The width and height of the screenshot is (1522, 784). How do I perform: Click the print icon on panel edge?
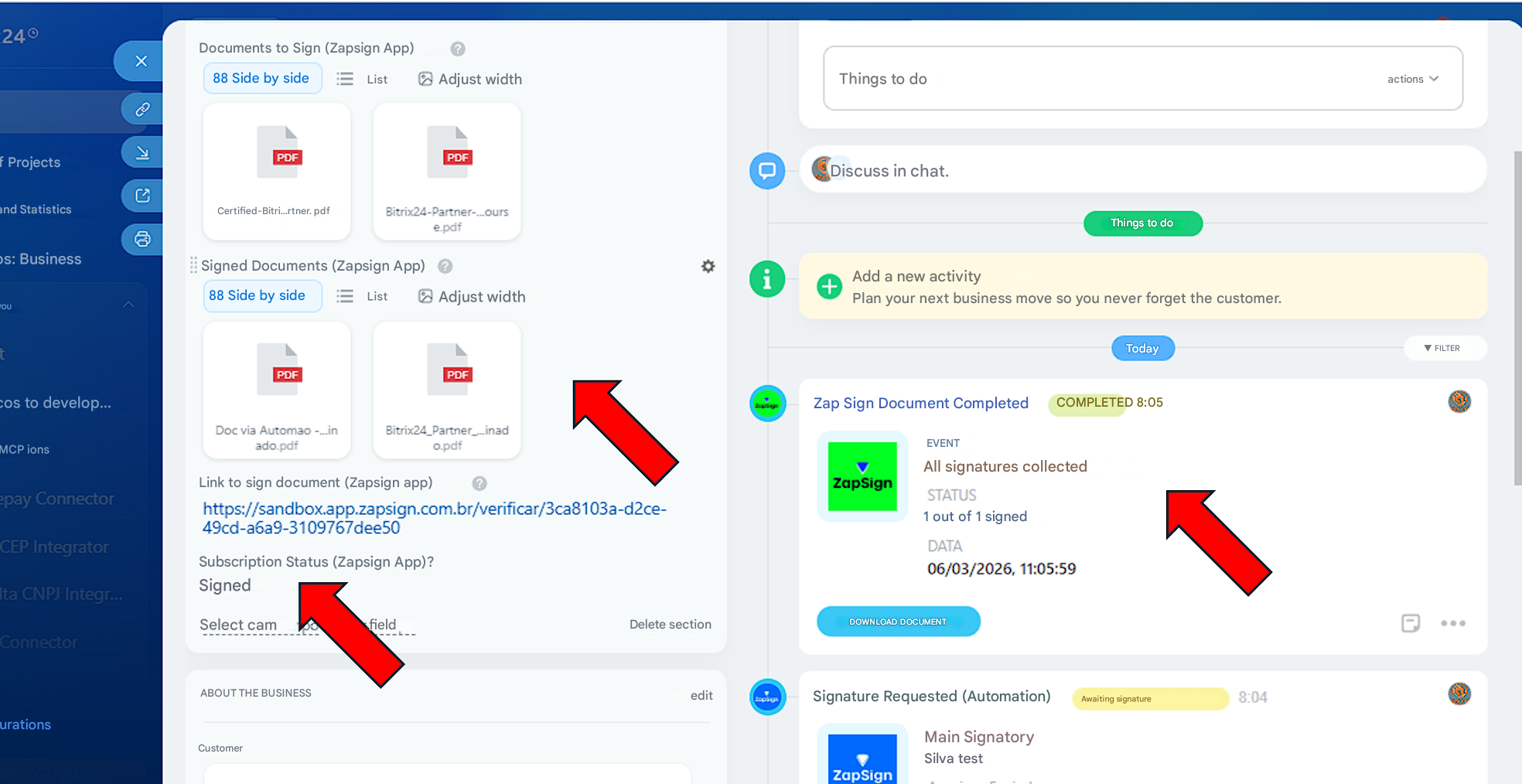[142, 239]
